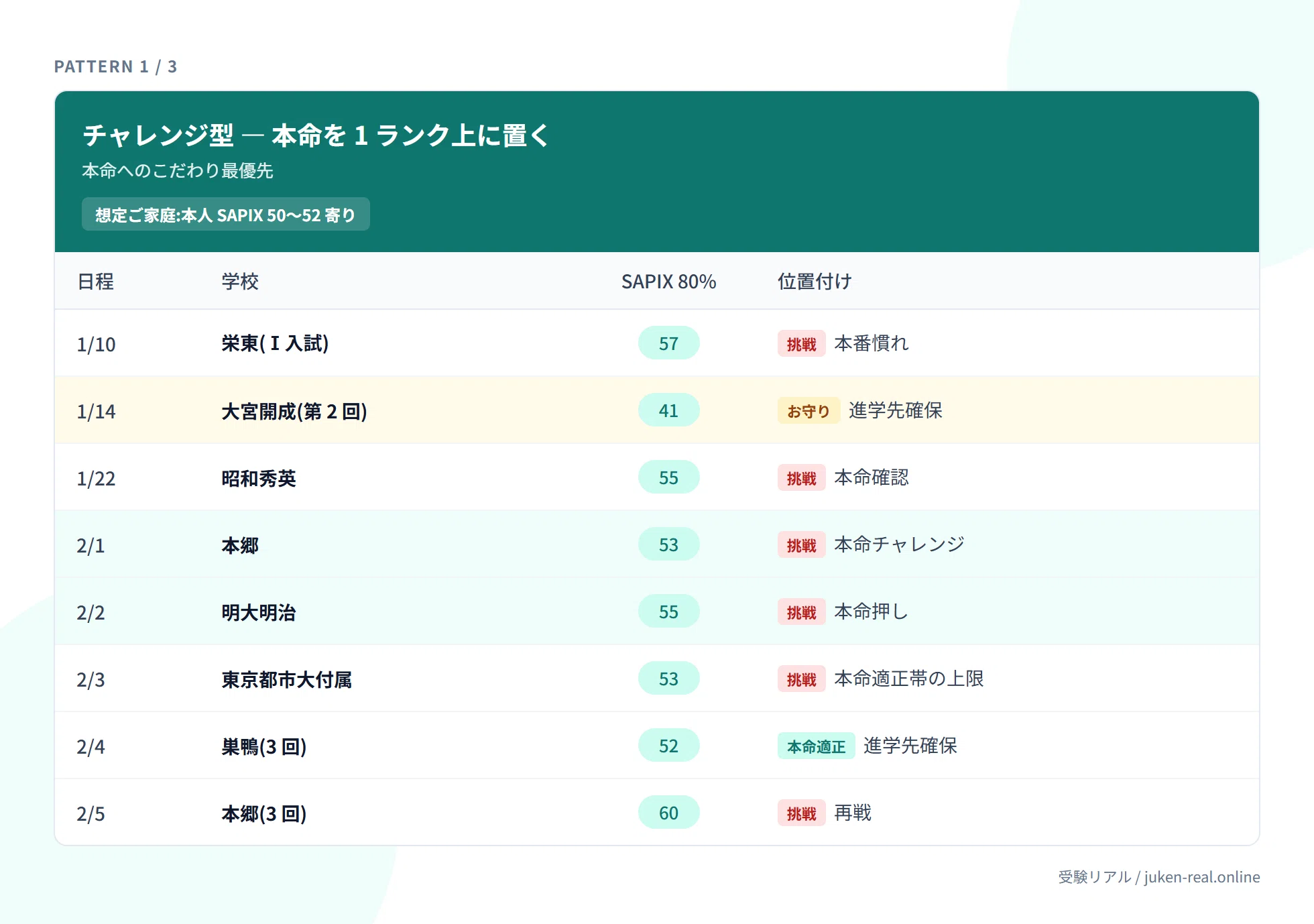Viewport: 1314px width, 924px height.
Task: Click the PATTERN 1 / 3 label
Action: pyautogui.click(x=115, y=66)
